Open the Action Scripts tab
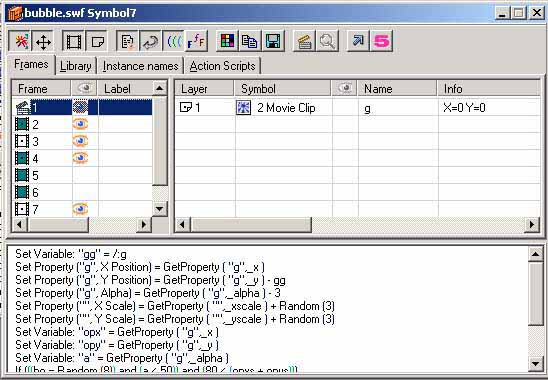 (223, 66)
